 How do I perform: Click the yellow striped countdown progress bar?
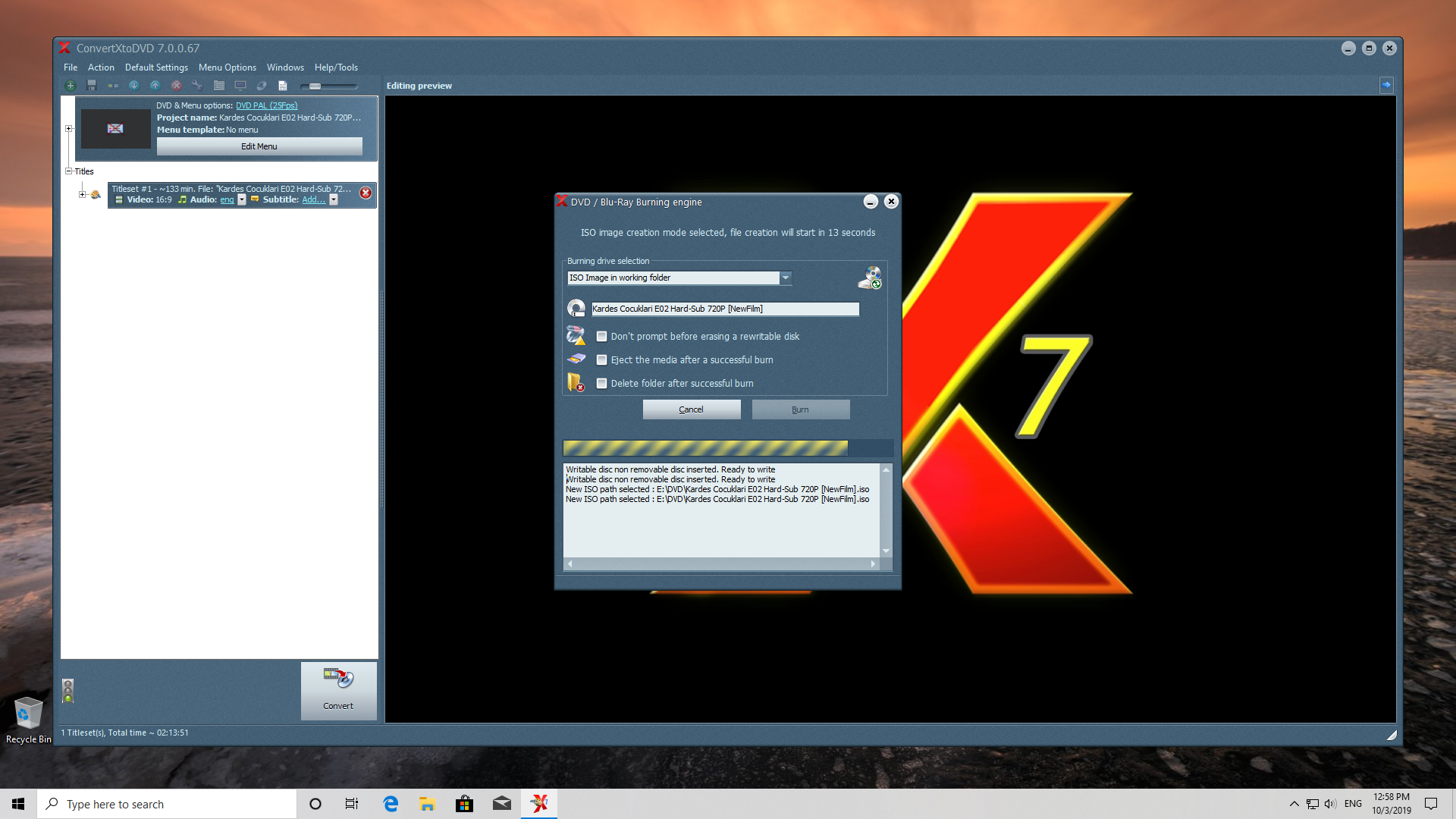click(705, 448)
